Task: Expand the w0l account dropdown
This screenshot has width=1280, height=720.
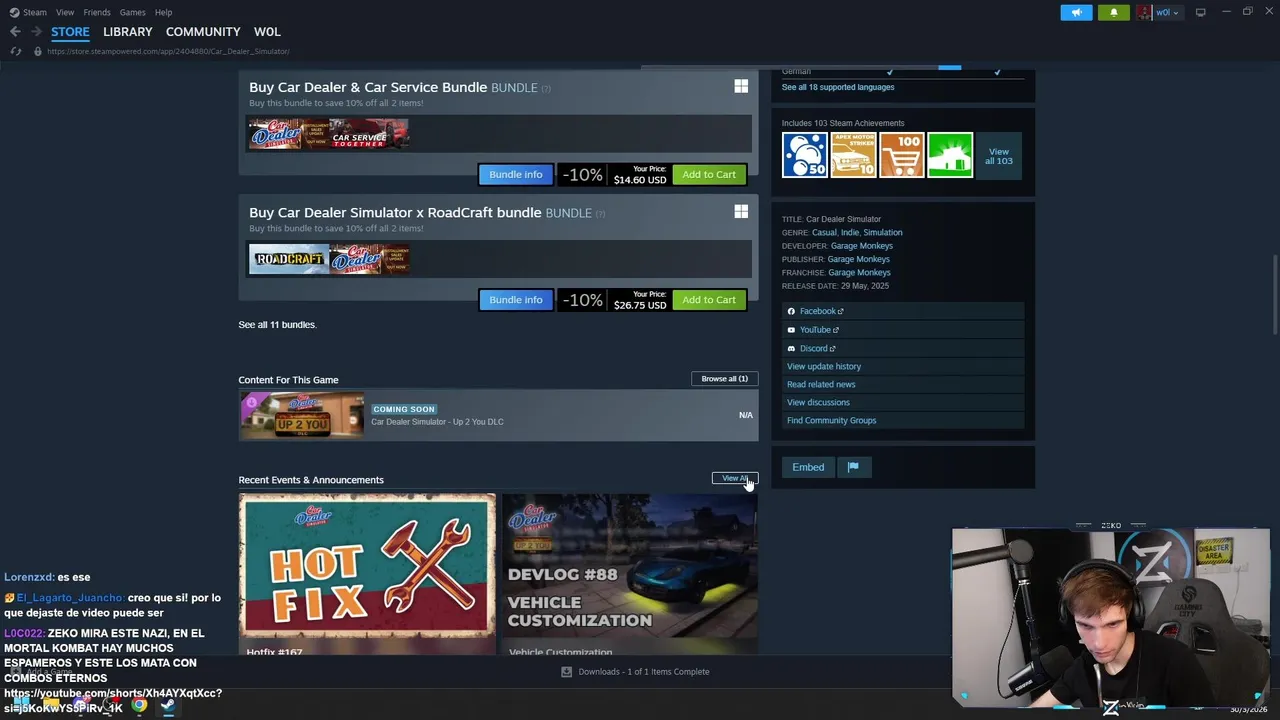Action: click(x=1168, y=12)
